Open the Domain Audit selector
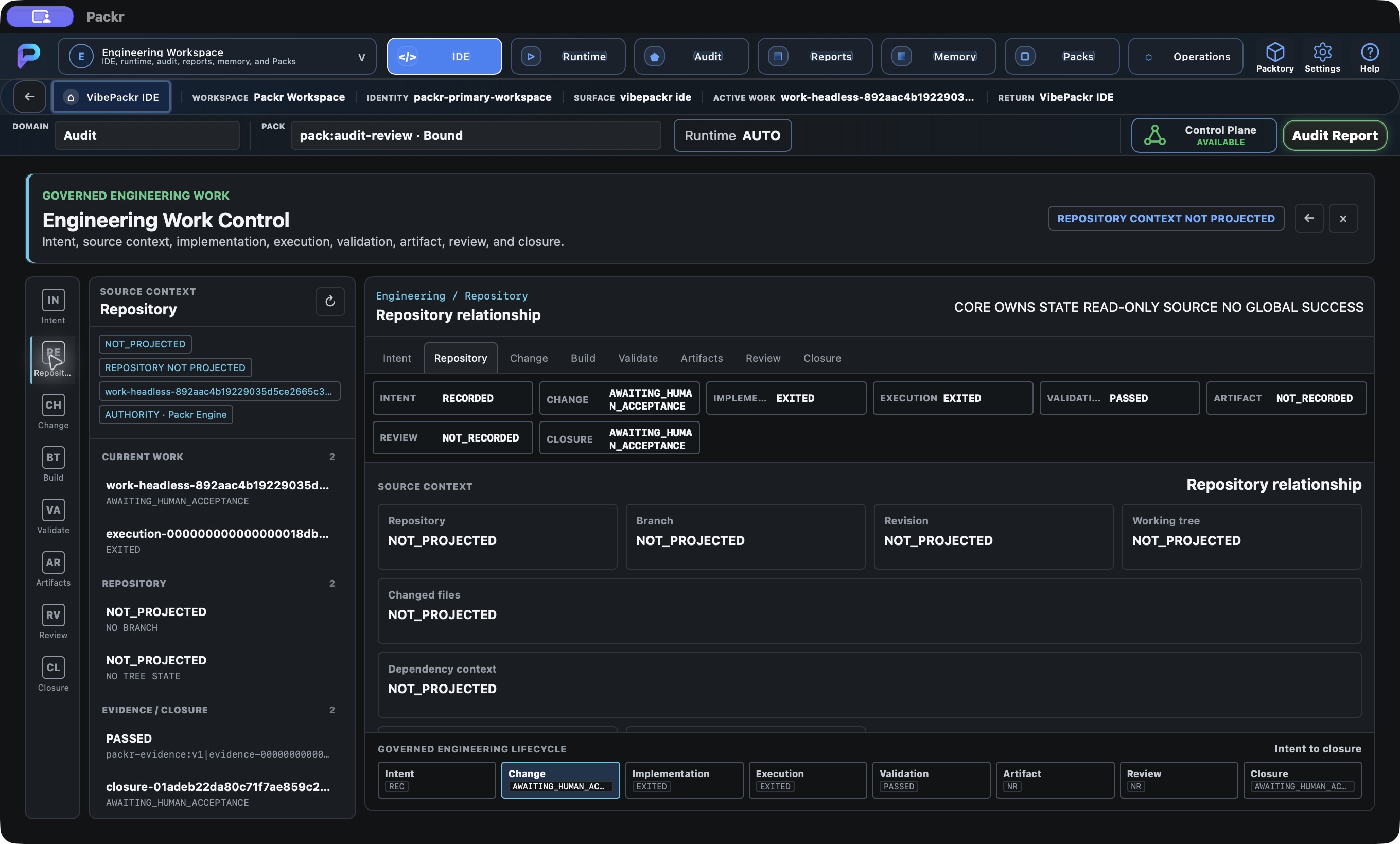Screen dimensions: 1400x844 pyautogui.click(x=147, y=135)
